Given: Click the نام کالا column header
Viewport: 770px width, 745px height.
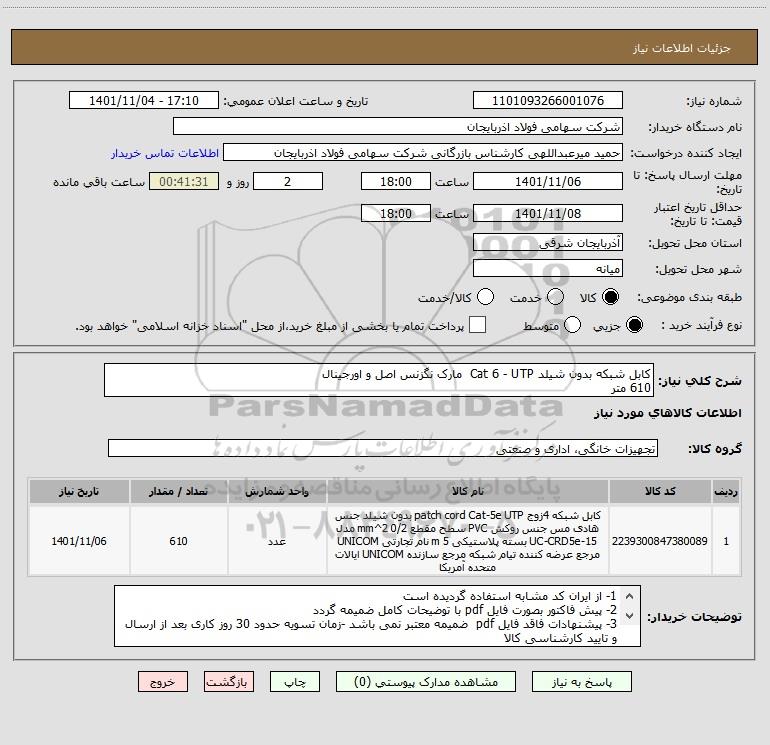Looking at the screenshot, I should click(468, 491).
